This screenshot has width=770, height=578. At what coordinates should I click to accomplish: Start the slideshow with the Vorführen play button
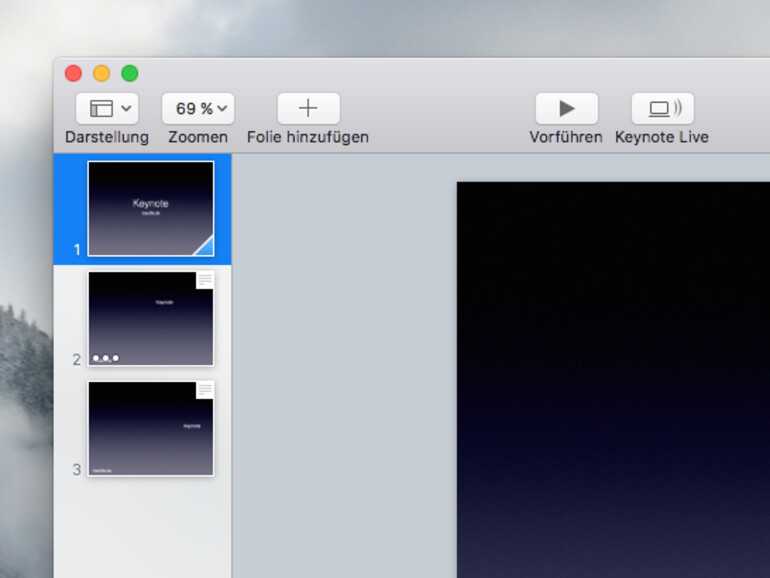point(567,109)
